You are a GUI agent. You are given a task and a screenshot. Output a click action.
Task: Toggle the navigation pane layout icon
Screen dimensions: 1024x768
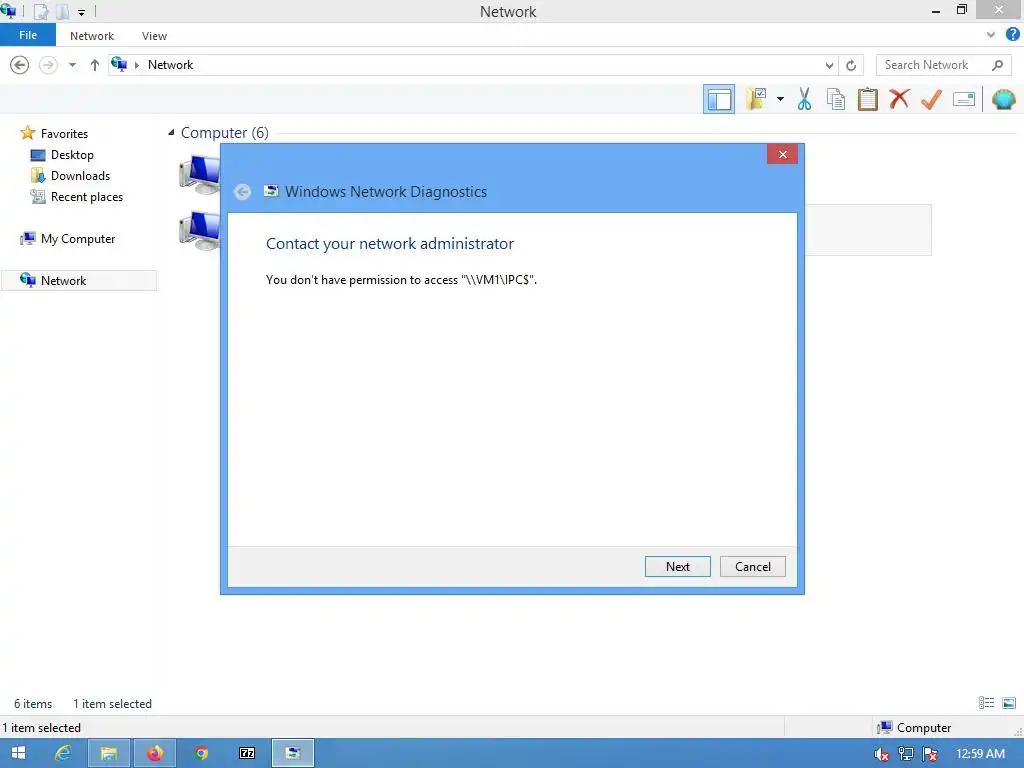pyautogui.click(x=718, y=99)
